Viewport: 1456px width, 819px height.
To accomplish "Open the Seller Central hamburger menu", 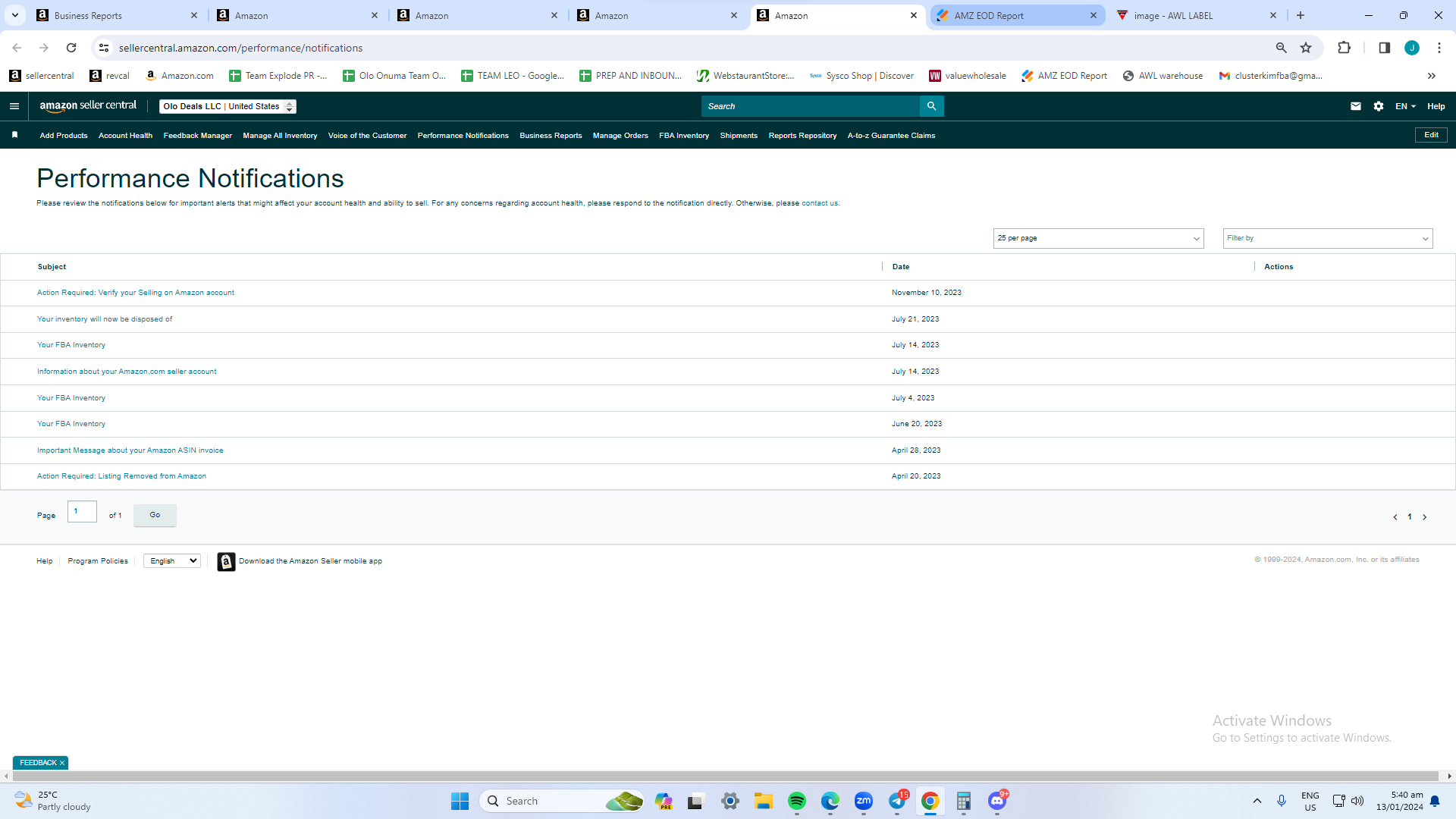I will [14, 106].
